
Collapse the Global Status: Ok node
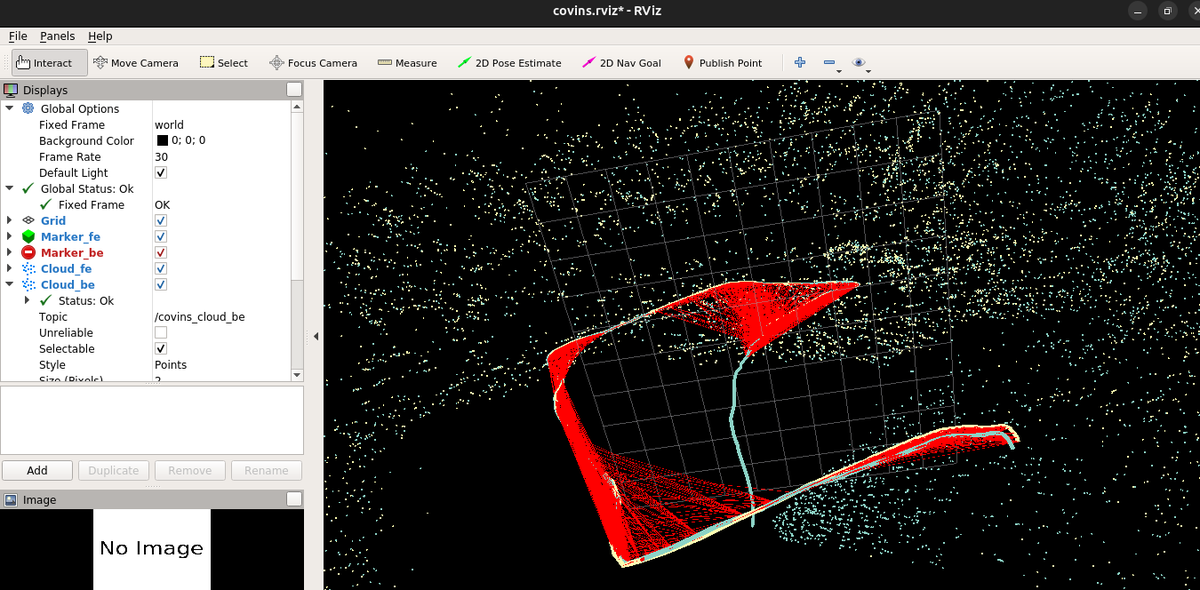tap(9, 188)
